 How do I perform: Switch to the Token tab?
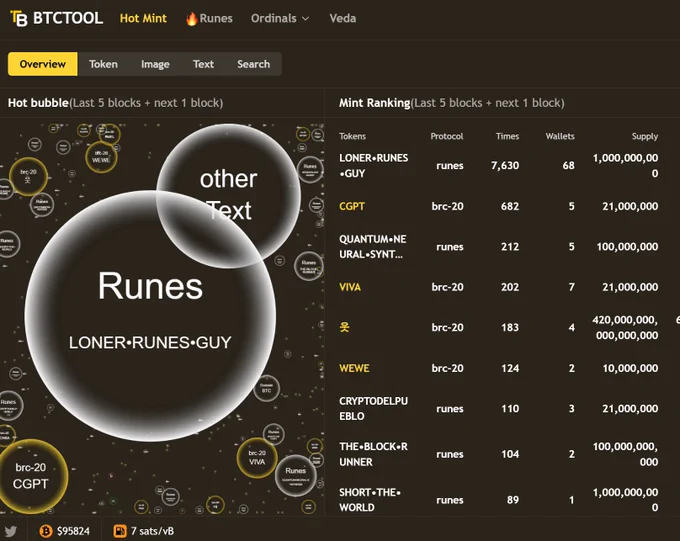(103, 64)
